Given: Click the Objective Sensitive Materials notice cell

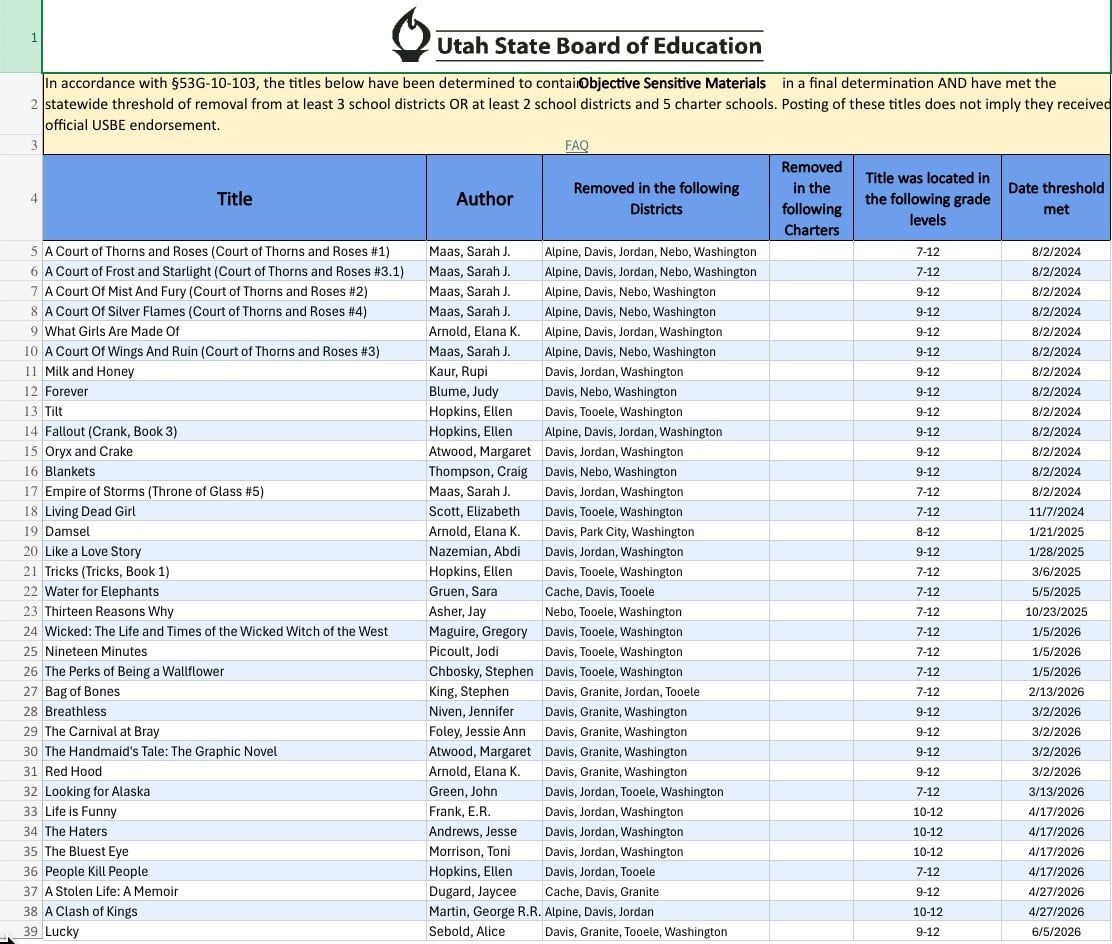Looking at the screenshot, I should coord(577,104).
